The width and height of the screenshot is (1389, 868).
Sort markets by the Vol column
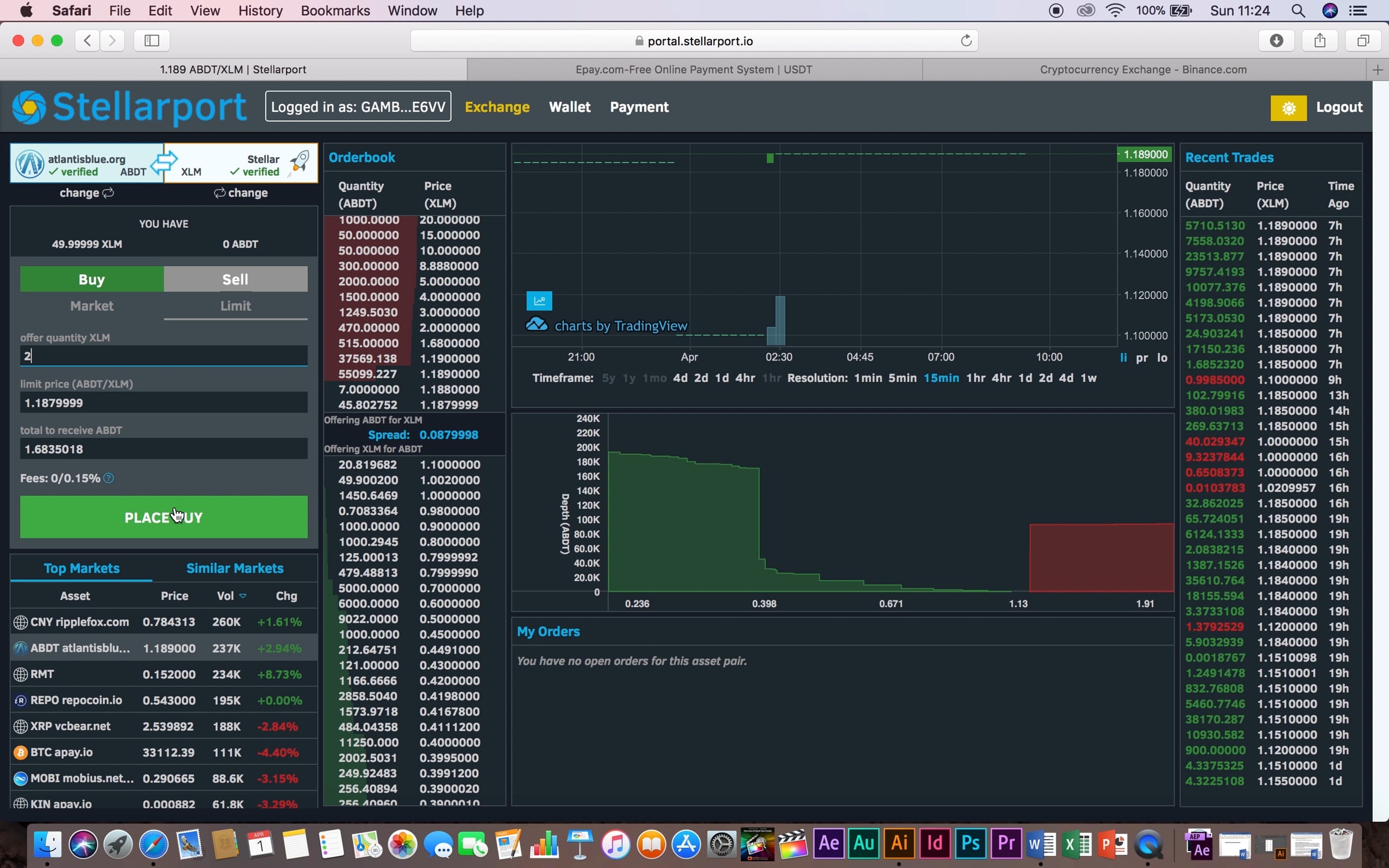[231, 596]
